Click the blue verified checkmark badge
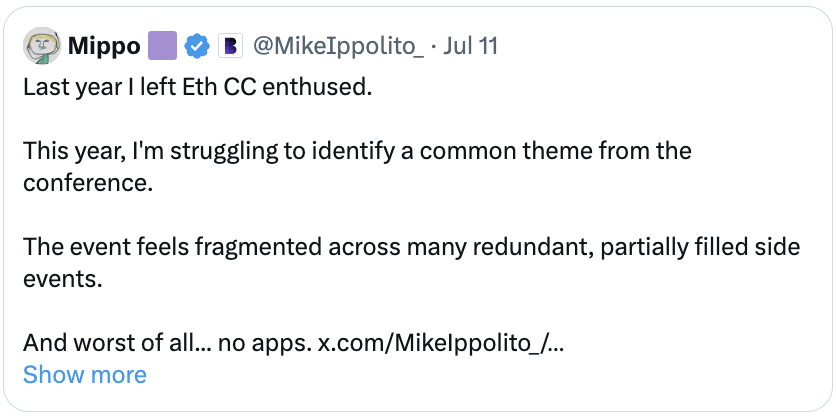 [197, 46]
